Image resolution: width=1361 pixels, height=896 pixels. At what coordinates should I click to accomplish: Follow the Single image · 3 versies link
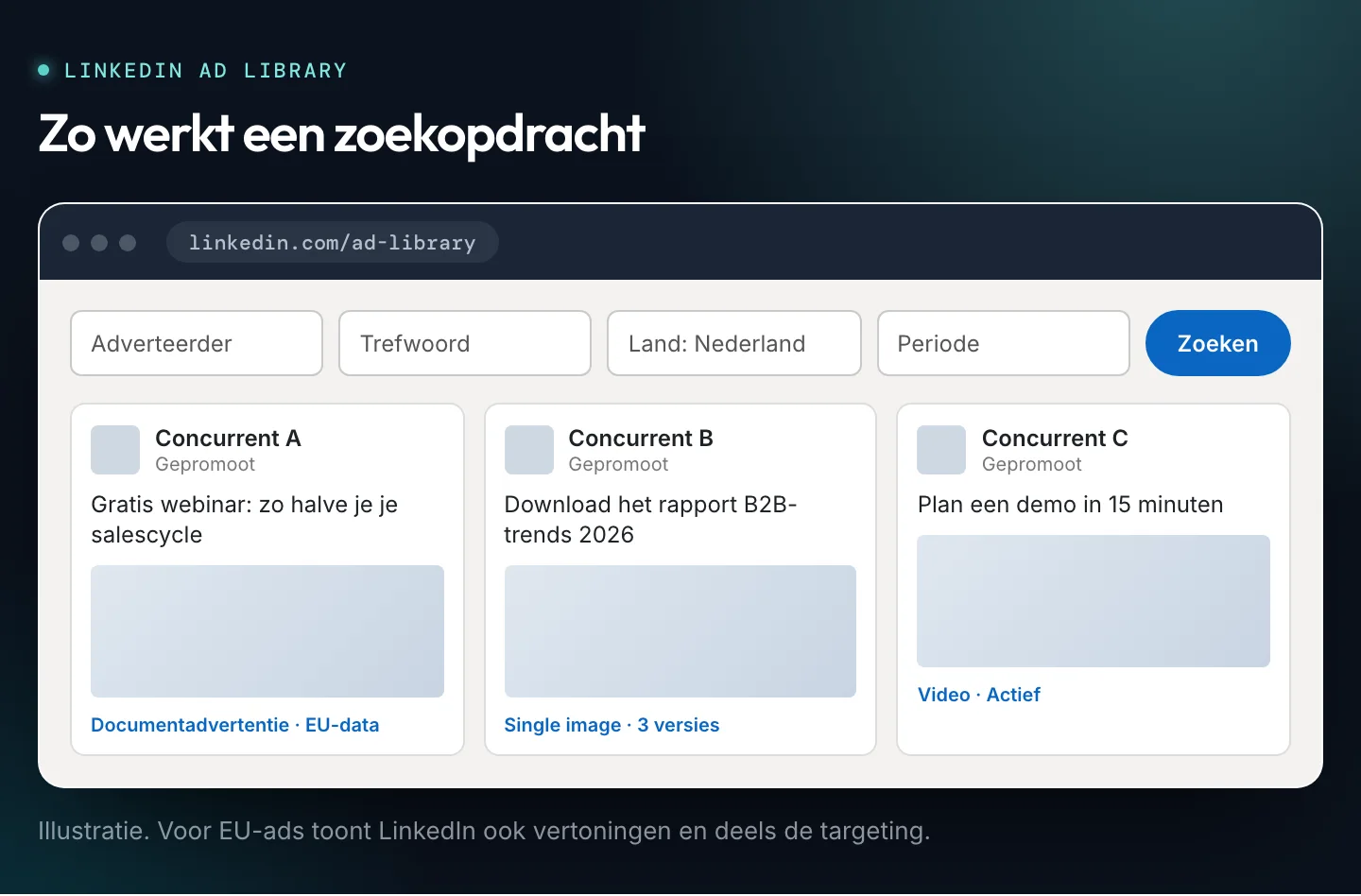tap(612, 725)
